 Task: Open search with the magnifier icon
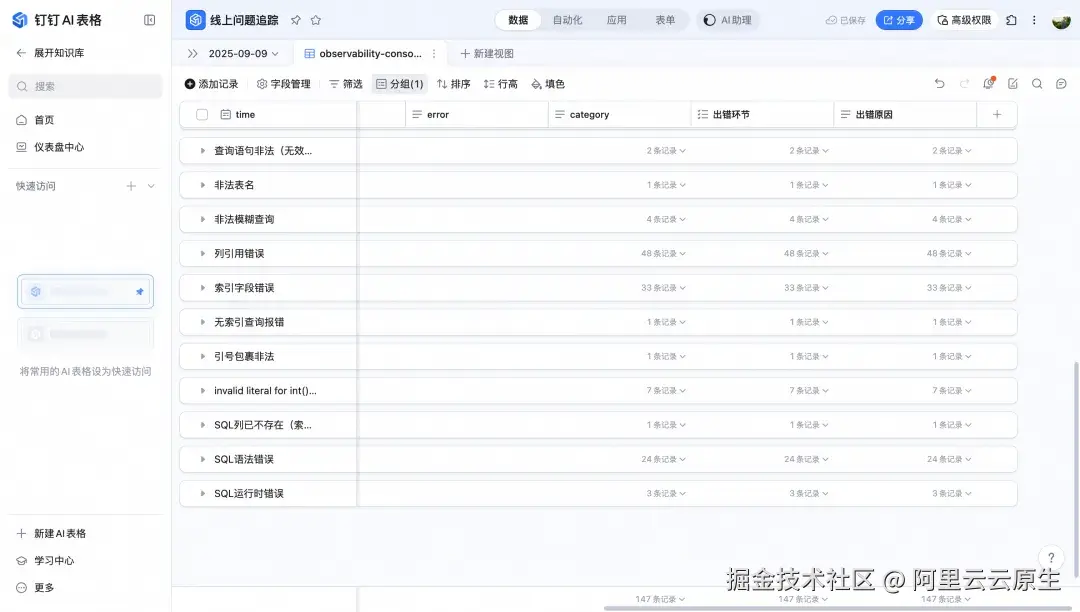pos(1037,84)
